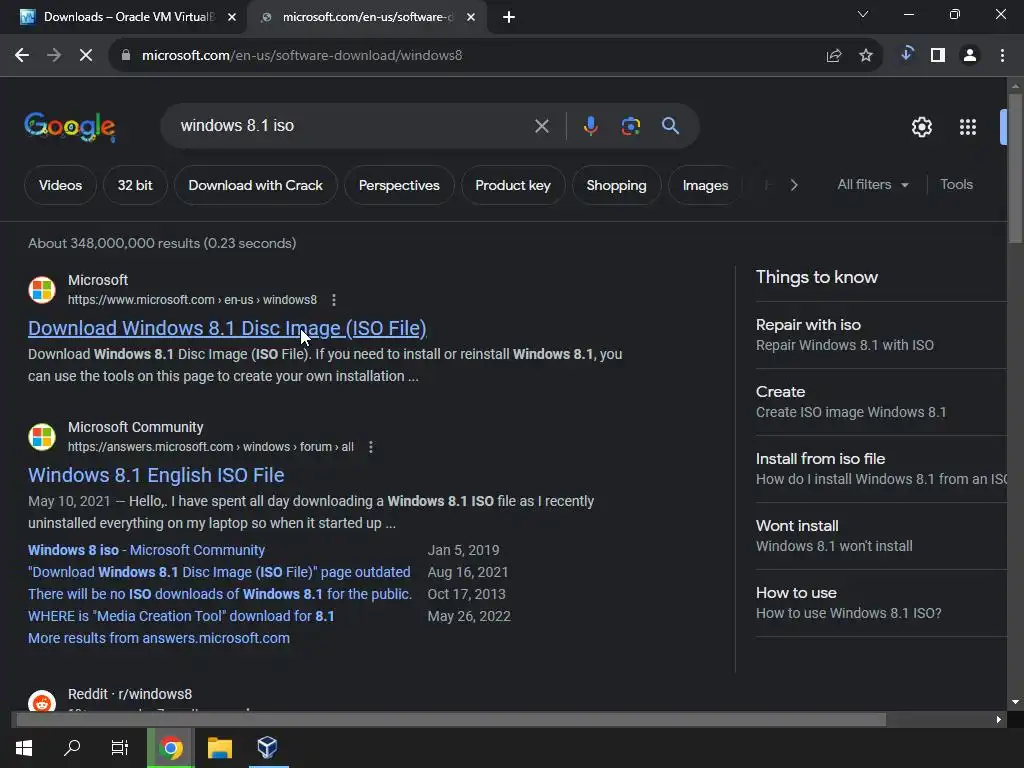Search by image with Google Lens icon

(x=631, y=126)
